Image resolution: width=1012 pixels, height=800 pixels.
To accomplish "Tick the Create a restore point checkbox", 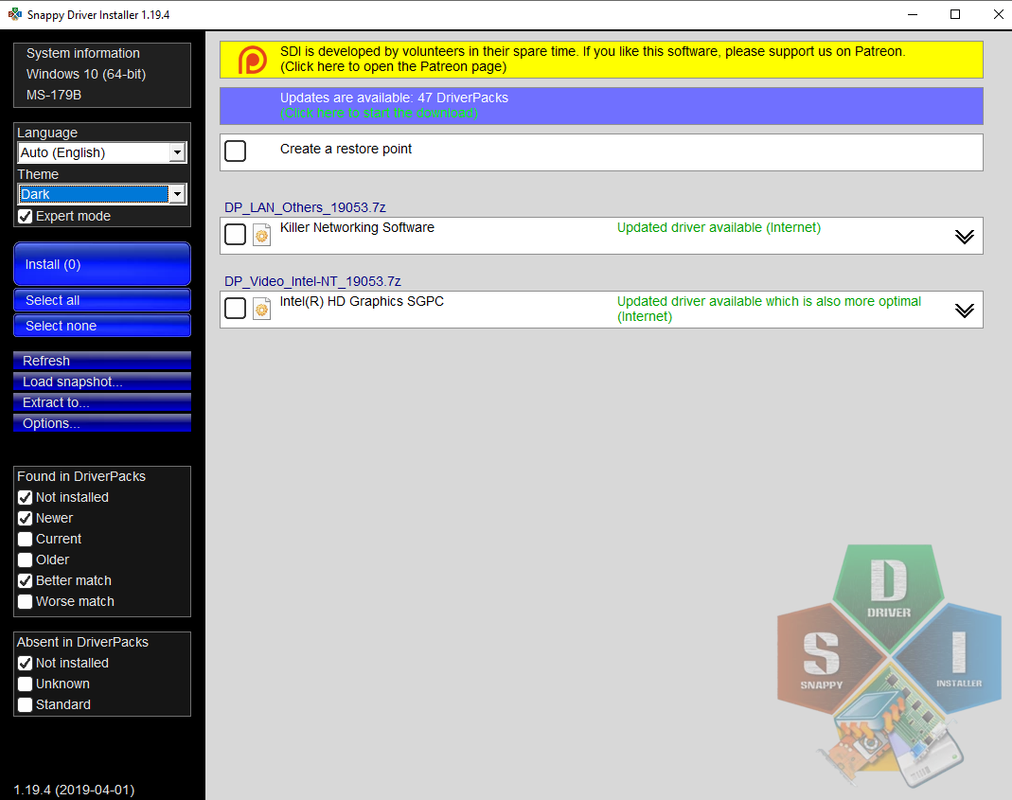I will pos(236,151).
